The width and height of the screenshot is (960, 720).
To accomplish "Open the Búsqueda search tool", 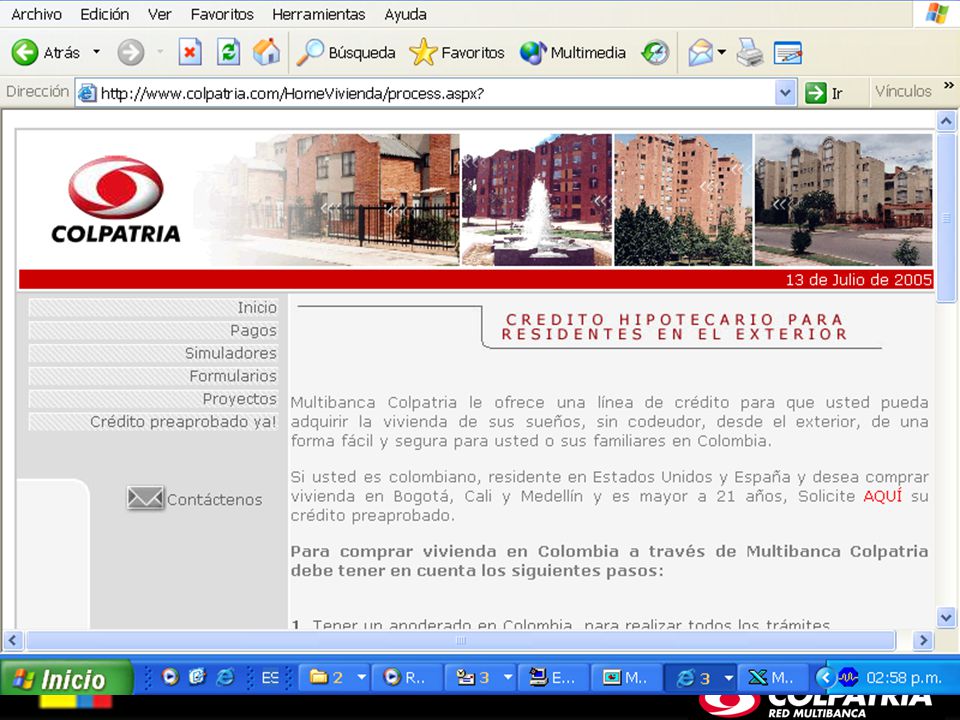I will click(346, 53).
